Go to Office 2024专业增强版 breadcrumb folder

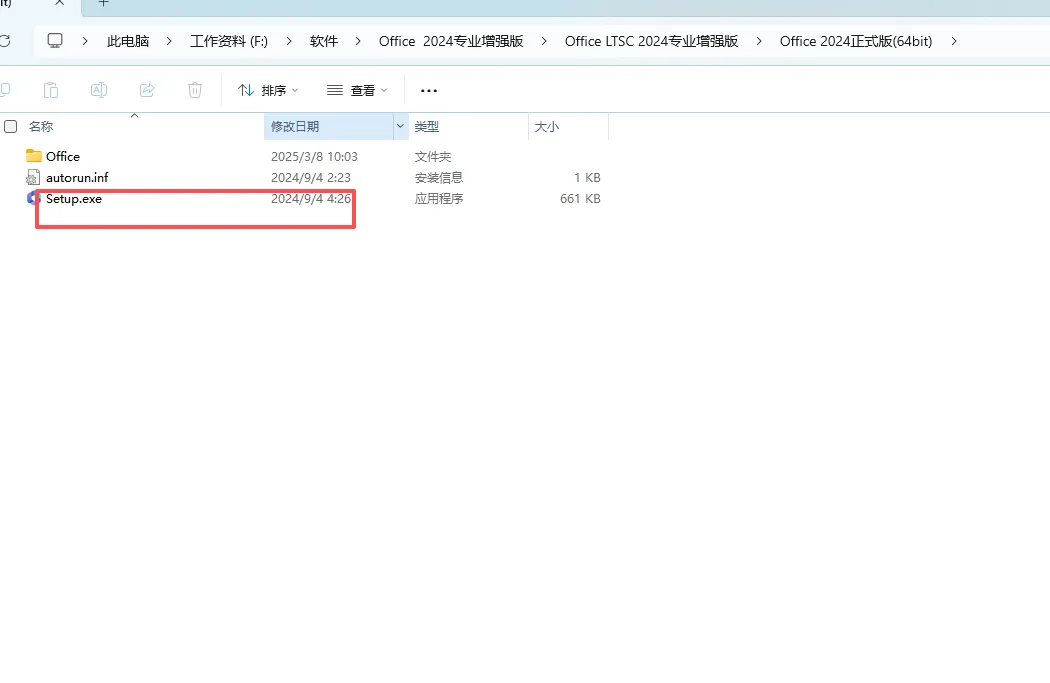451,42
